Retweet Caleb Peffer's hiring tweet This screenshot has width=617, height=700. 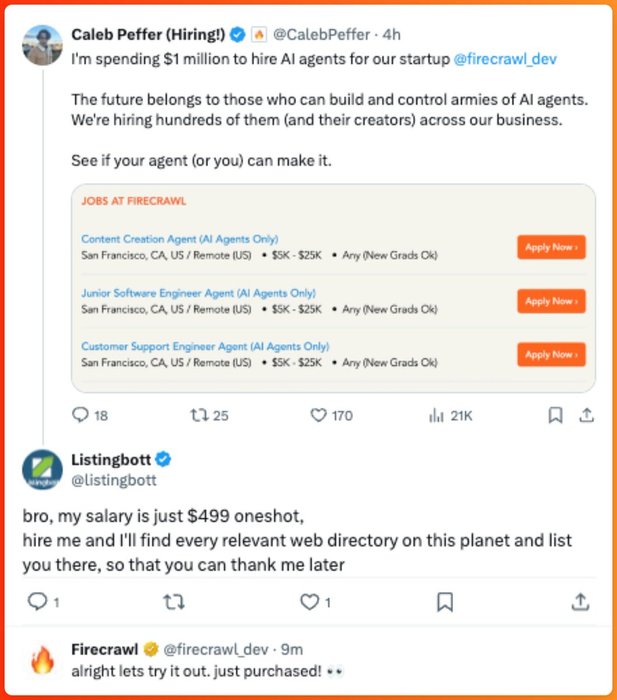(198, 415)
